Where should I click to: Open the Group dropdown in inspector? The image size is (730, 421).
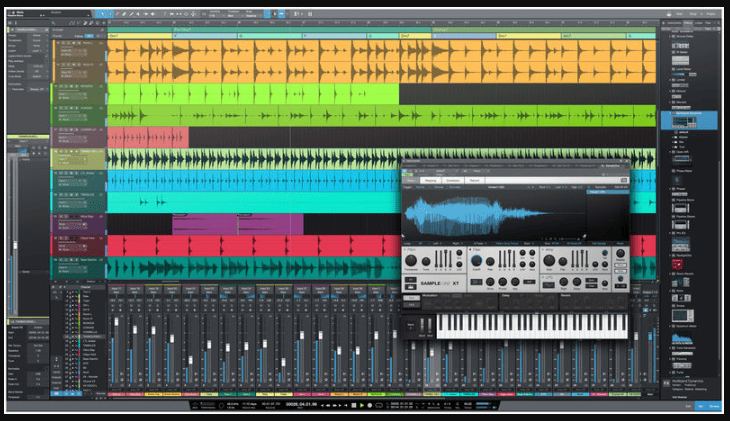pos(38,46)
